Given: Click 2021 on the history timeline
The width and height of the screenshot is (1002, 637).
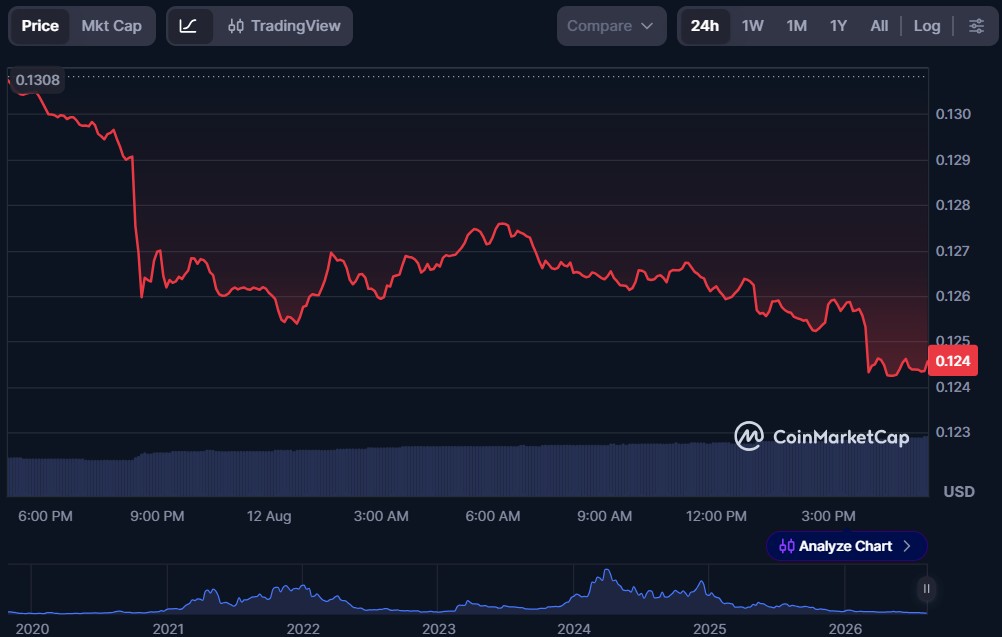Looking at the screenshot, I should (x=168, y=629).
